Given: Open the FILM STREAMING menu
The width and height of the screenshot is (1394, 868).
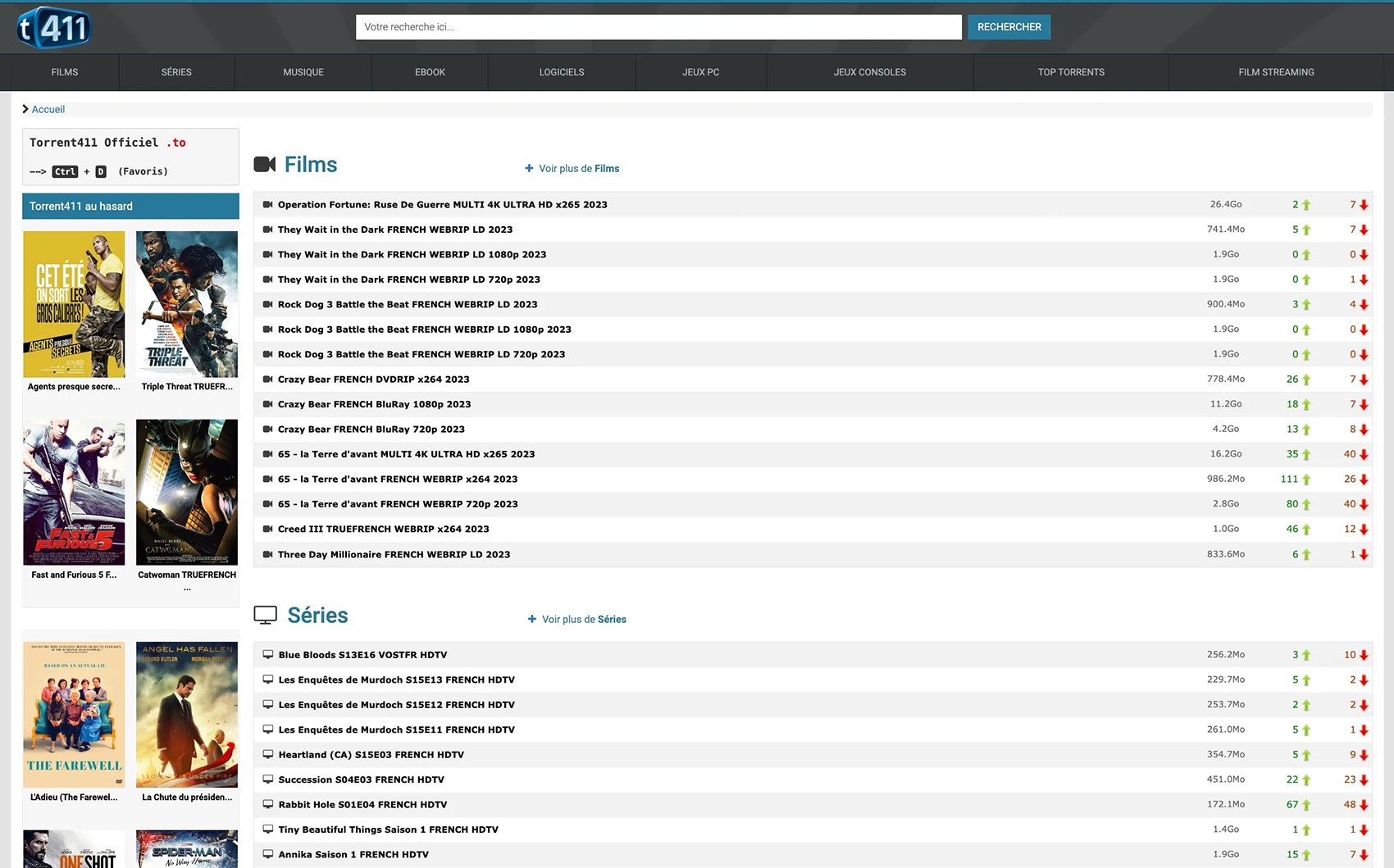Looking at the screenshot, I should [1276, 72].
